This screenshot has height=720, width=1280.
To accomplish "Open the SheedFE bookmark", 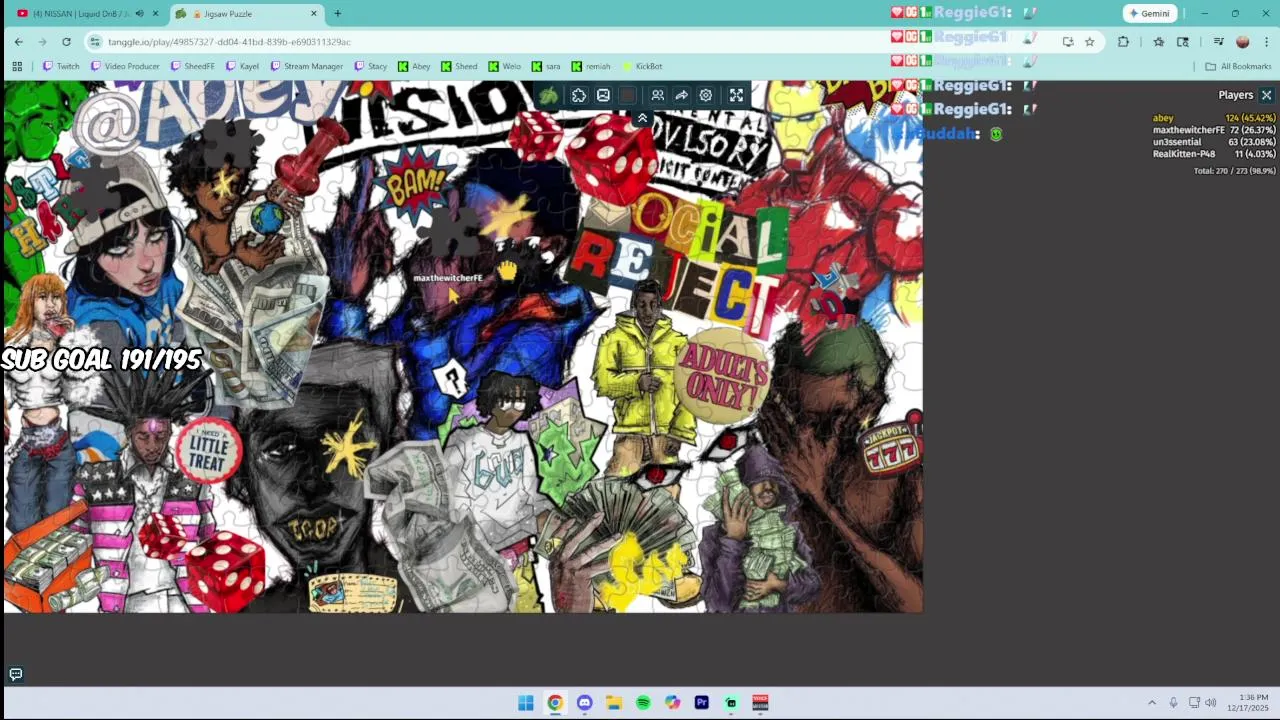I will [x=192, y=66].
